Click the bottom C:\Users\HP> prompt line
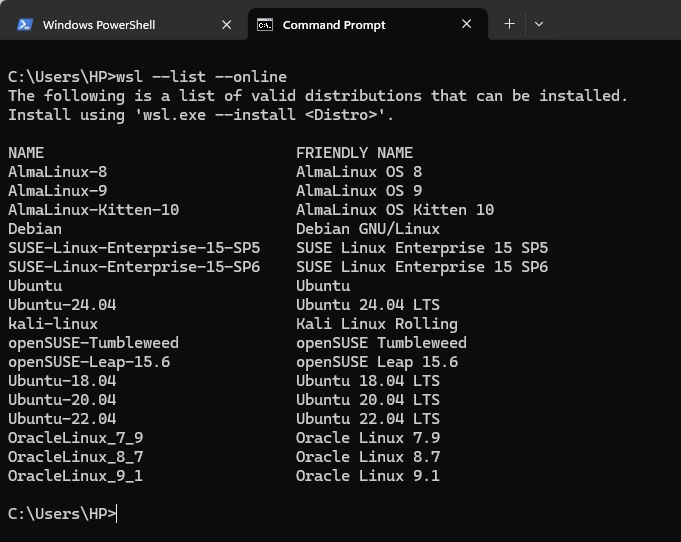Image resolution: width=681 pixels, height=542 pixels. pyautogui.click(x=62, y=514)
